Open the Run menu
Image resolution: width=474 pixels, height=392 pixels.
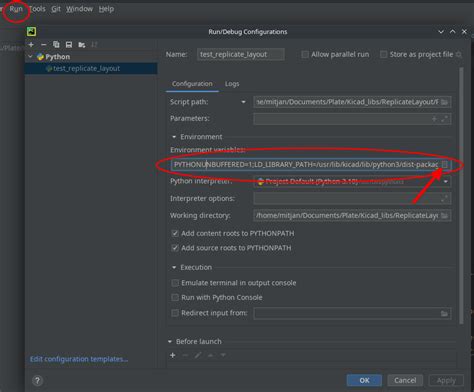(x=16, y=9)
